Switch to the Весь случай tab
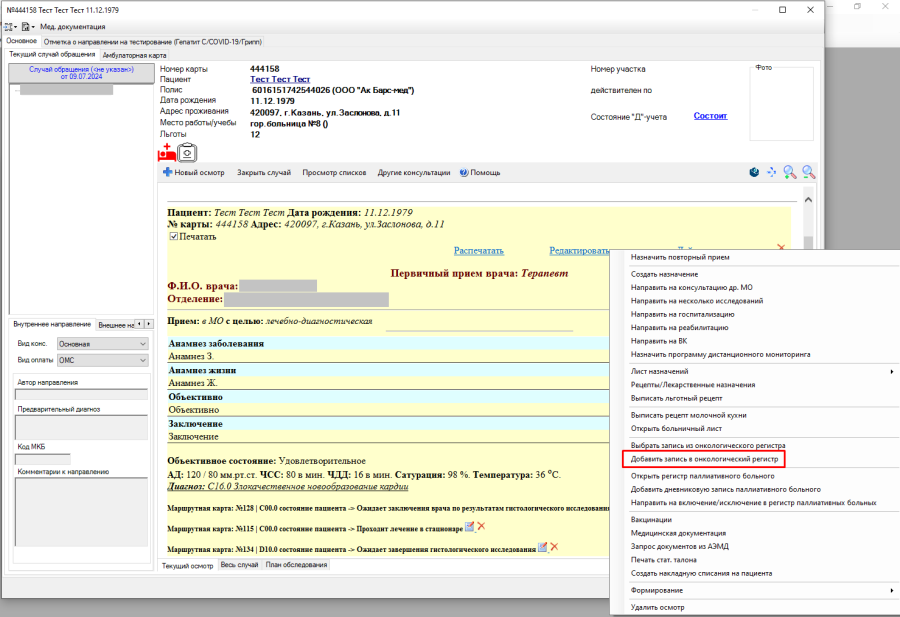This screenshot has width=900, height=617. [239, 565]
